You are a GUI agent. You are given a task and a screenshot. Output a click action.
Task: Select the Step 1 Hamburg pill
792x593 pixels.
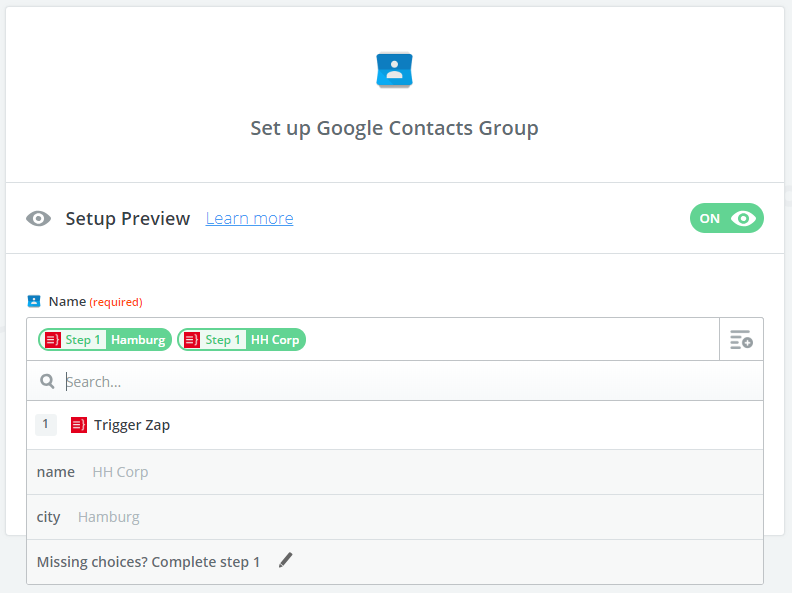point(105,340)
